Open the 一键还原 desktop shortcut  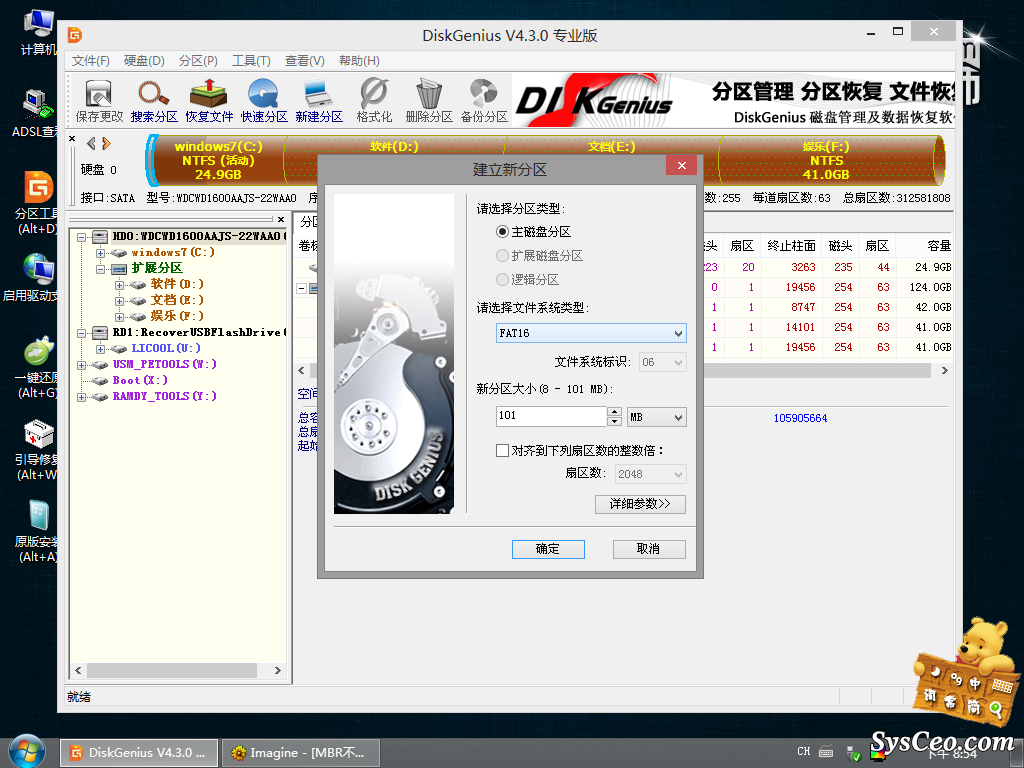point(37,368)
